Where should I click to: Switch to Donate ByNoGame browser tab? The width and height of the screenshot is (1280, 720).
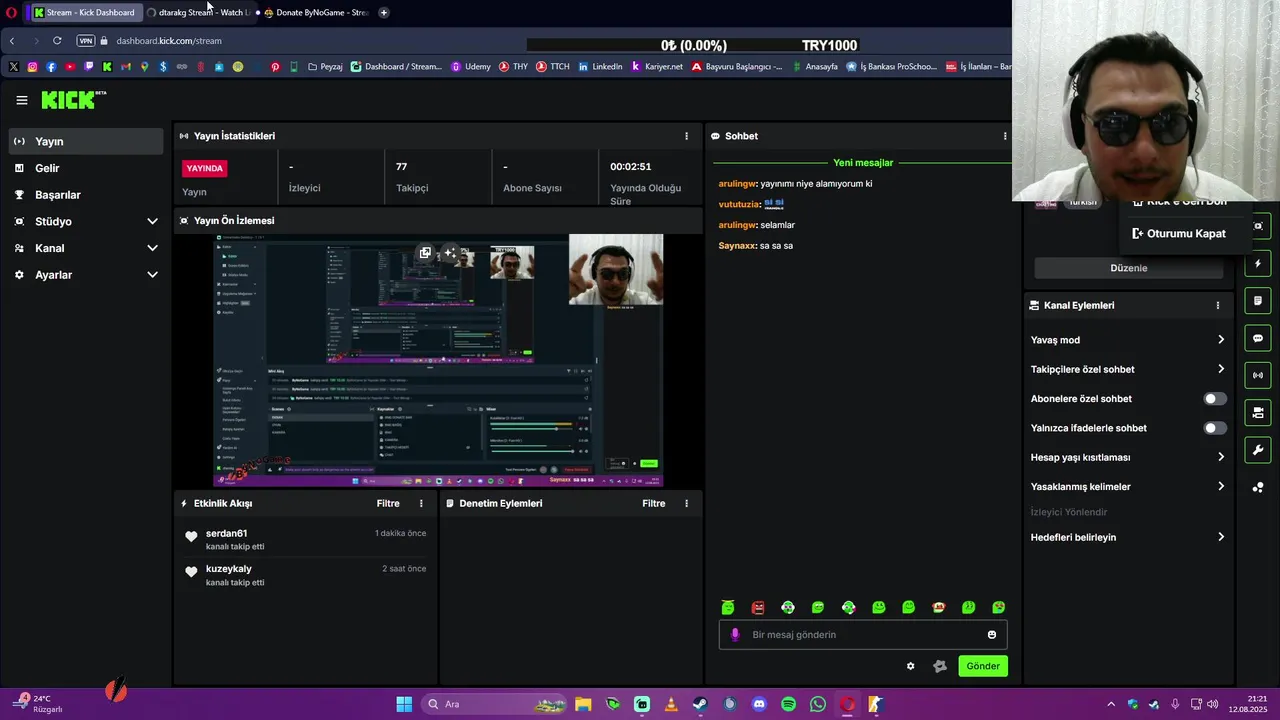click(x=315, y=12)
